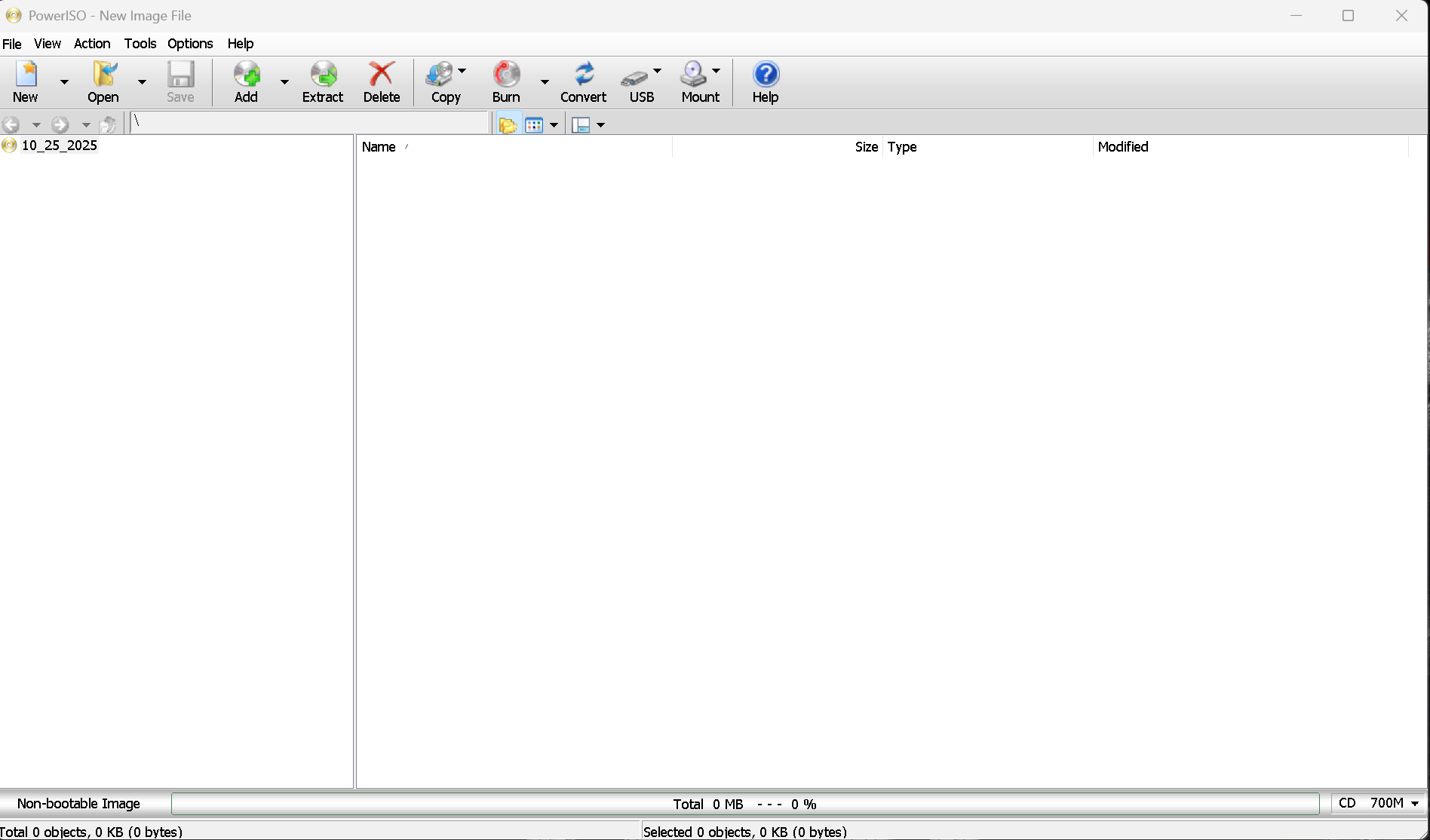Click the PowerISO title bar app icon
1430x840 pixels.
click(14, 15)
